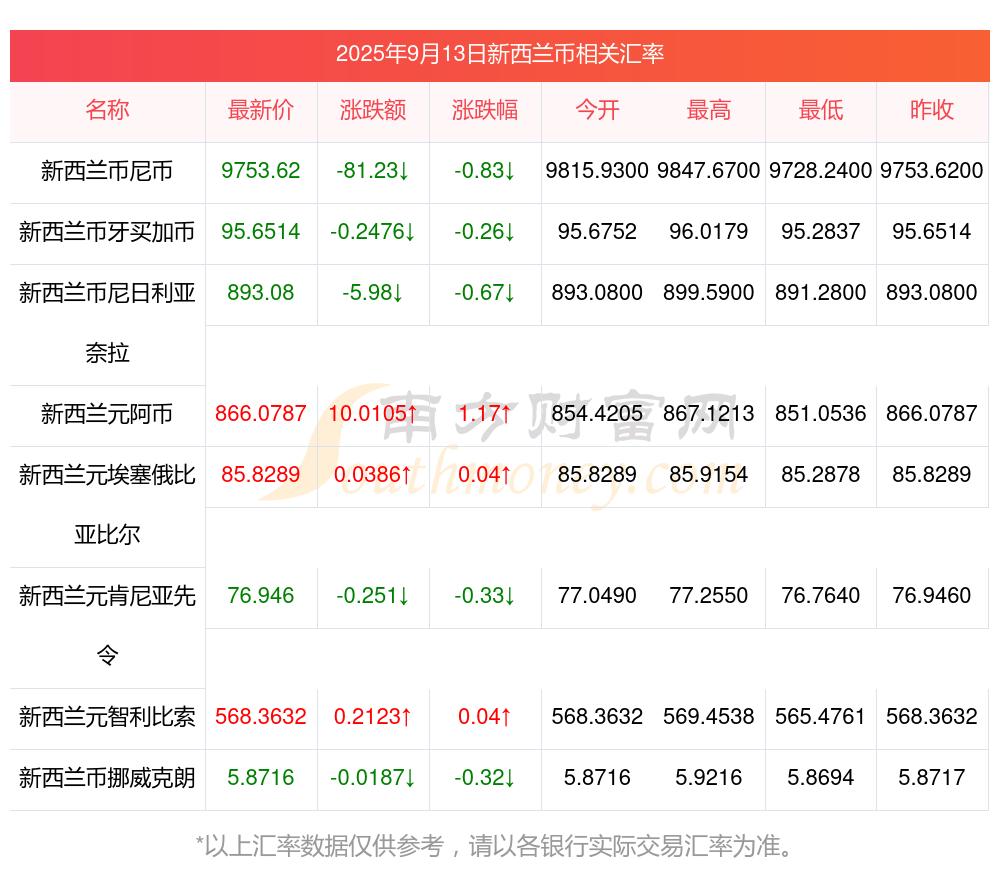This screenshot has width=1000, height=877.
Task: Click low value 891.2800
Action: pos(821,292)
